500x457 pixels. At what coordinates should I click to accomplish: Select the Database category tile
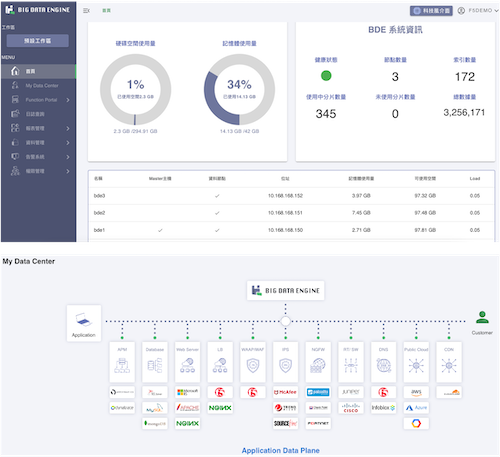(155, 362)
